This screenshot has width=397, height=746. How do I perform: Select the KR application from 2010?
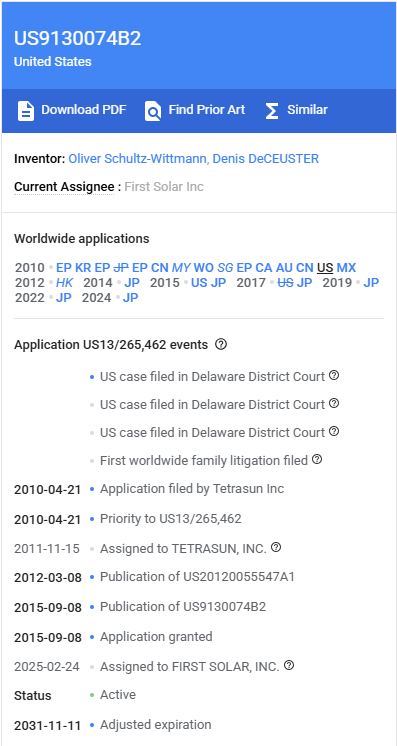pos(83,267)
